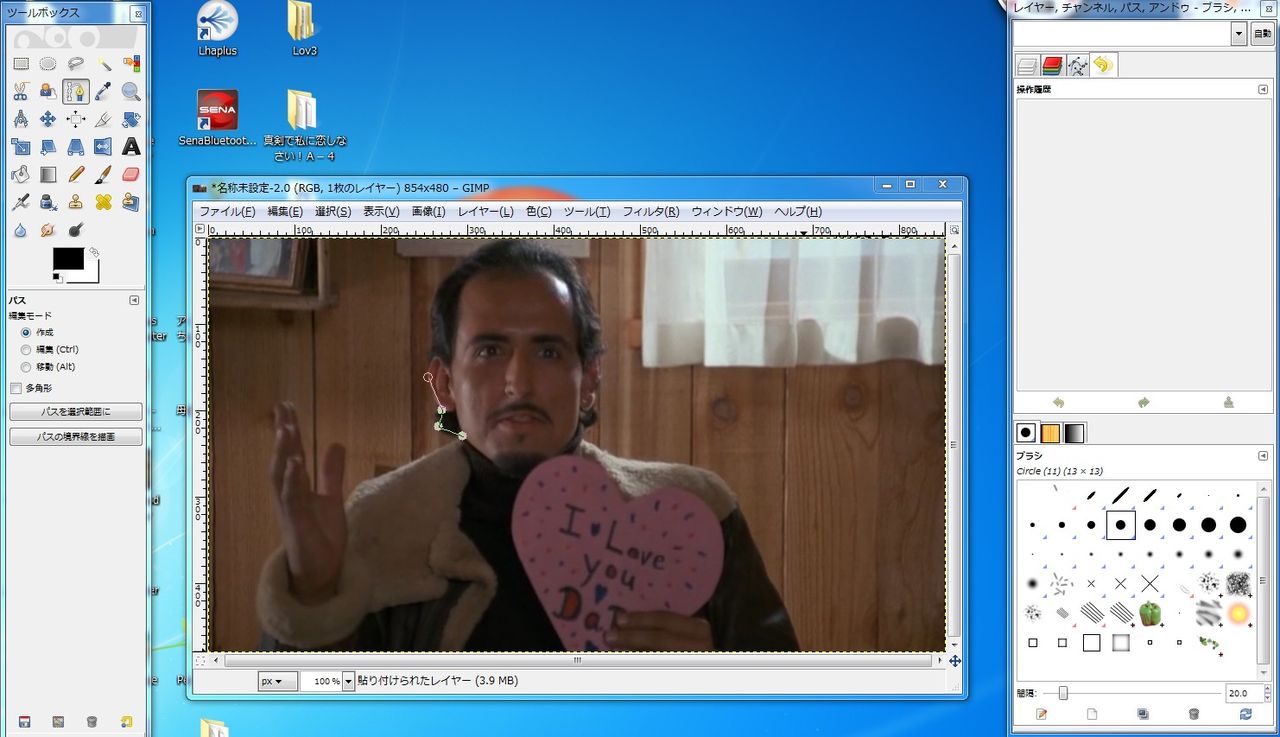Open the 編集(E) menu

point(284,212)
